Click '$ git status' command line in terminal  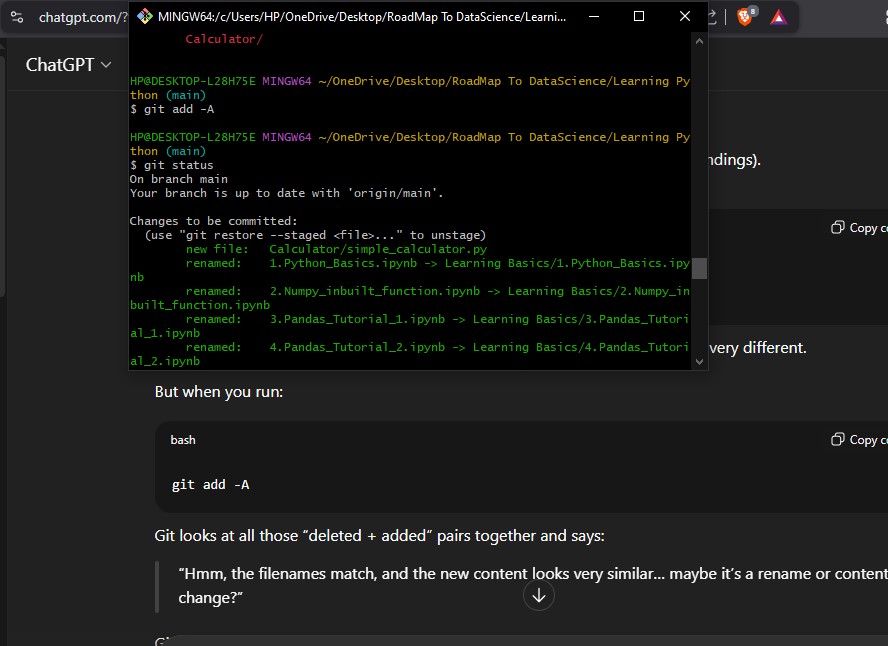coord(172,165)
